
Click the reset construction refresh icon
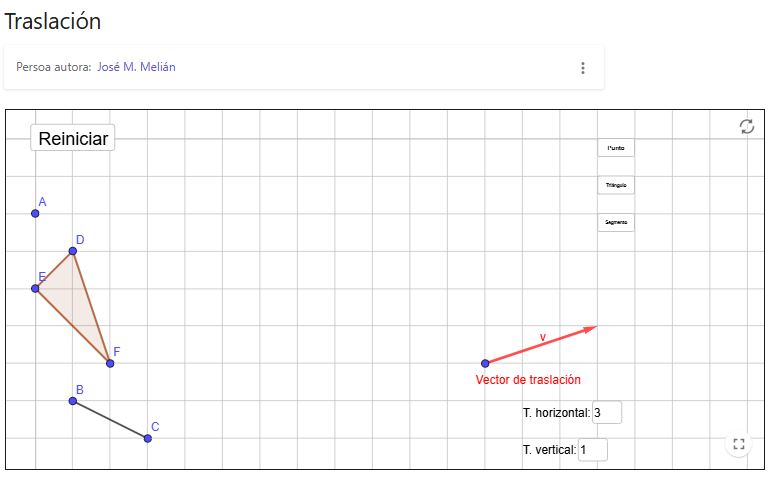coord(746,126)
